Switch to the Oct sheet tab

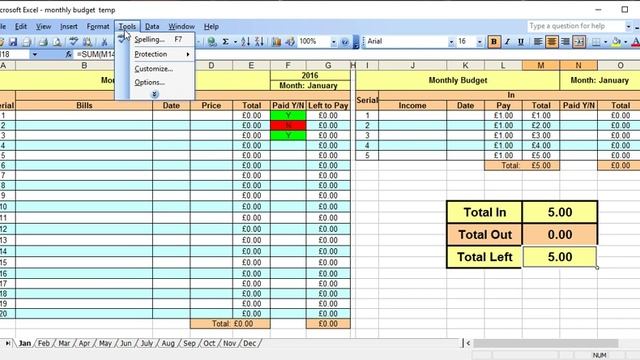(x=209, y=343)
